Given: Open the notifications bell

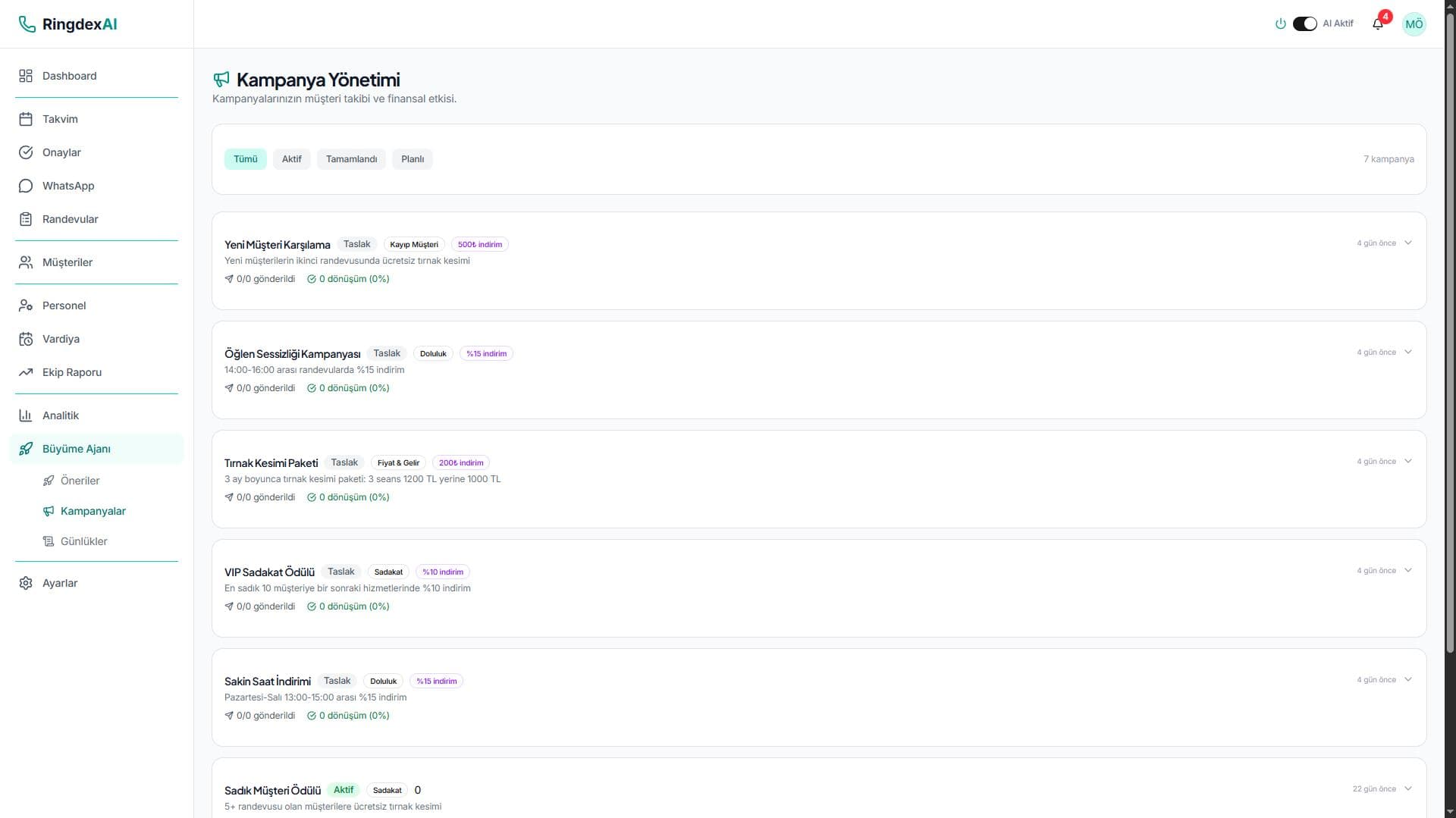Looking at the screenshot, I should pyautogui.click(x=1378, y=24).
